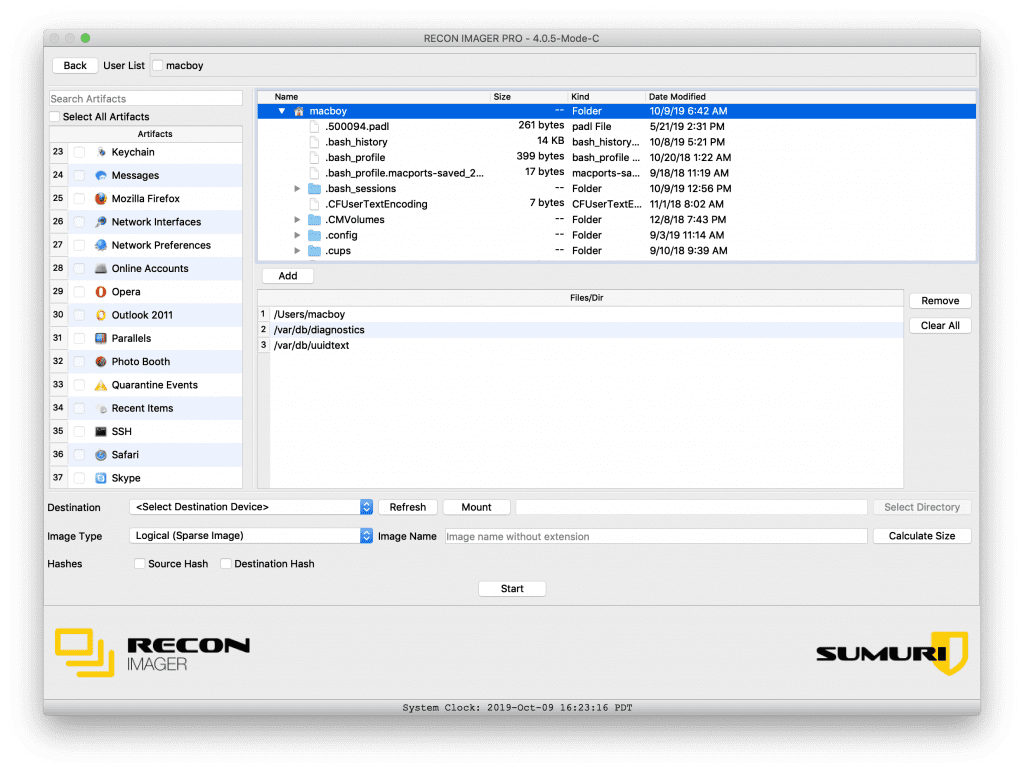Image resolution: width=1024 pixels, height=773 pixels.
Task: Click the .cups folder icon
Action: point(315,251)
